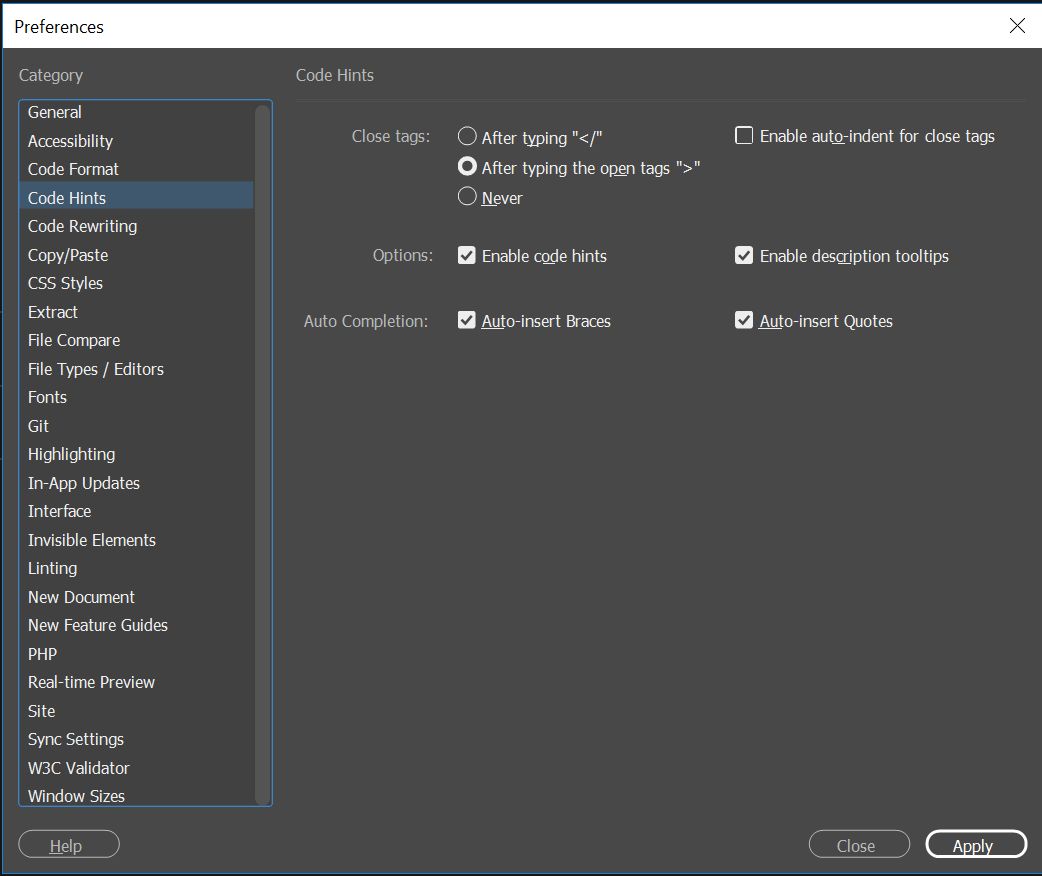Go to the Linting category
The height and width of the screenshot is (876, 1042).
[52, 568]
